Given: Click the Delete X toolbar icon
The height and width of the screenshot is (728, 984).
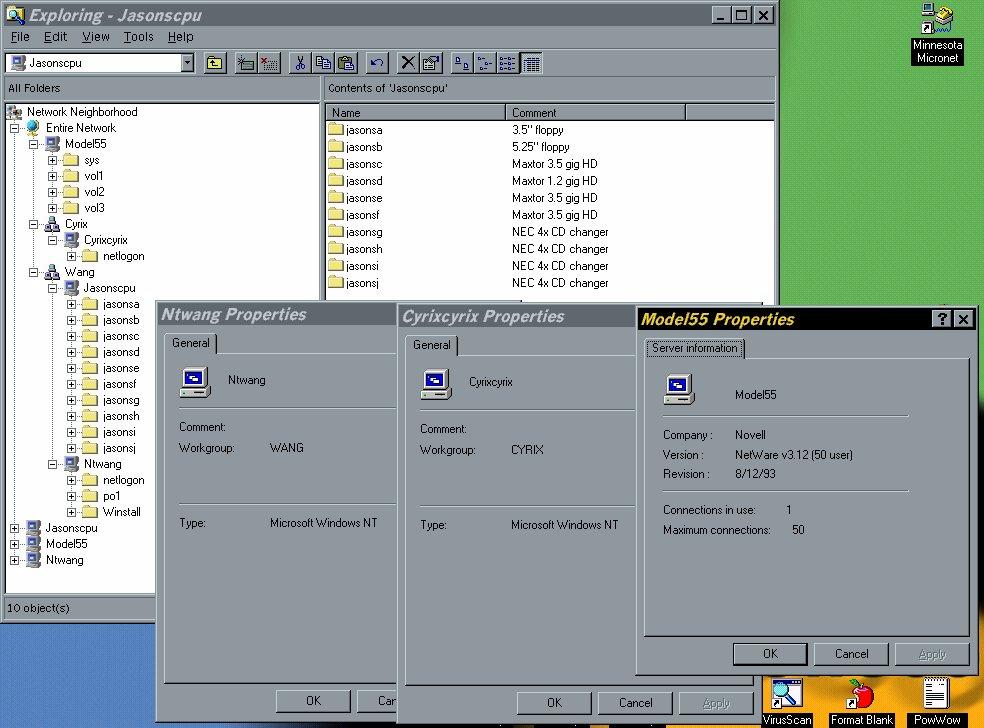Looking at the screenshot, I should coord(408,63).
